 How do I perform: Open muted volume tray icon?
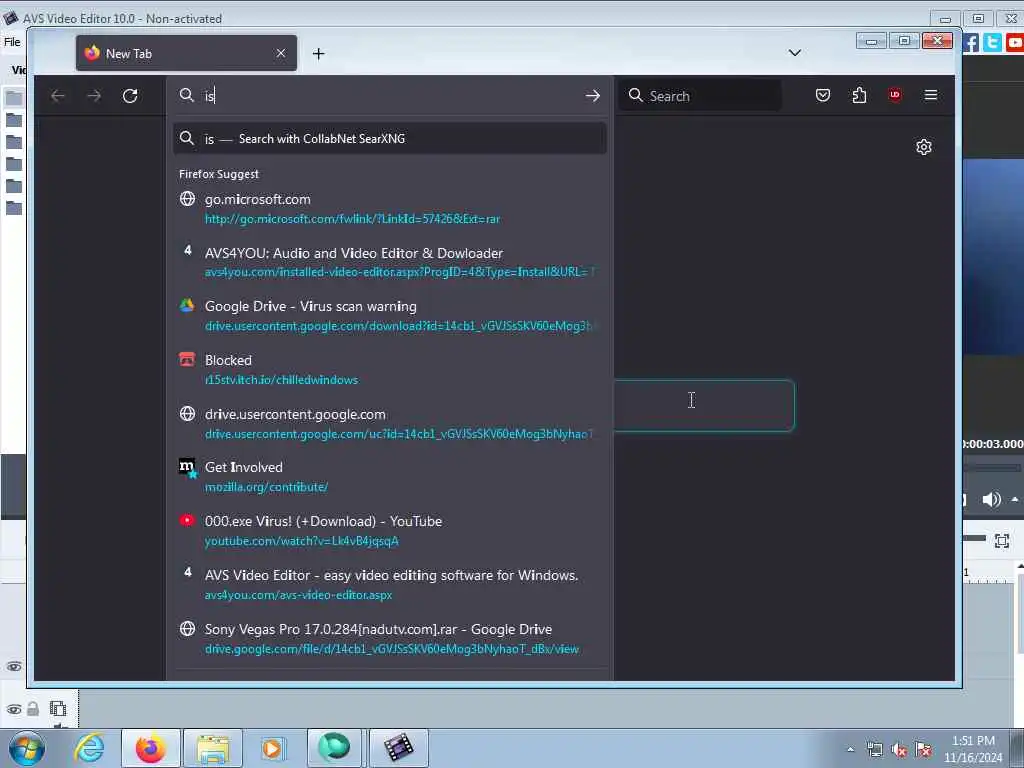899,750
